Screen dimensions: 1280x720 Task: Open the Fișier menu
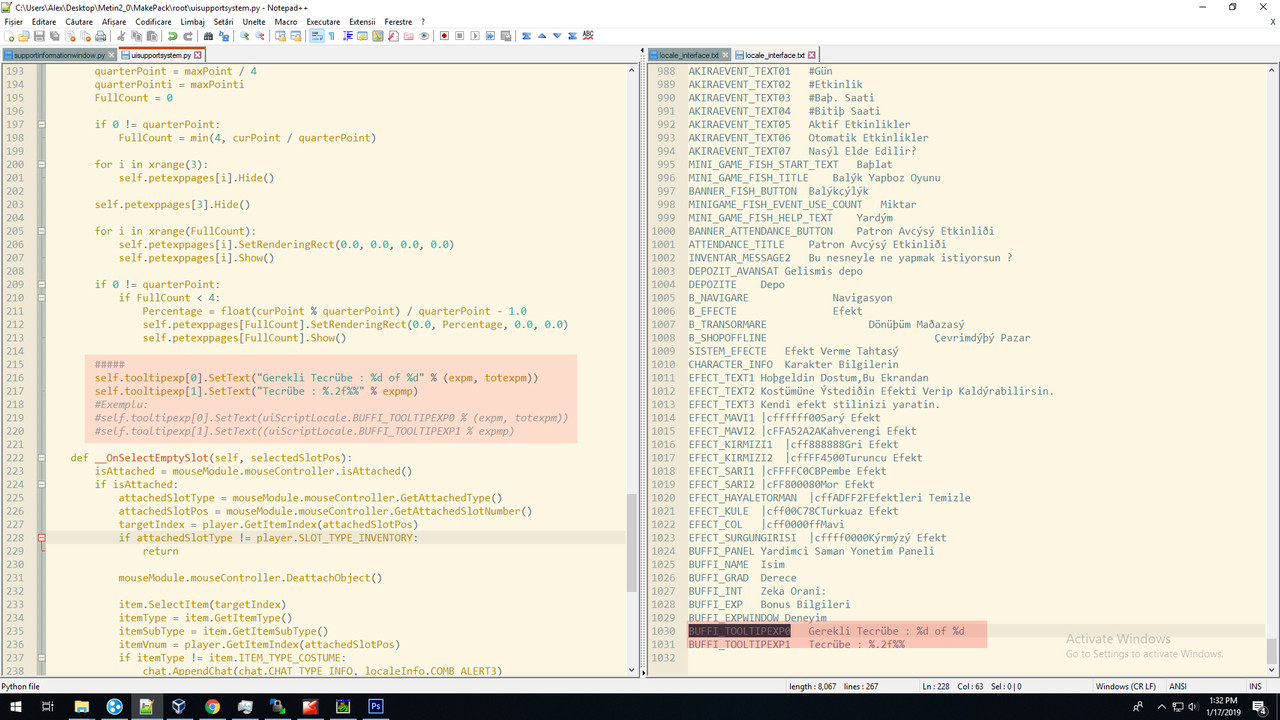coord(14,21)
